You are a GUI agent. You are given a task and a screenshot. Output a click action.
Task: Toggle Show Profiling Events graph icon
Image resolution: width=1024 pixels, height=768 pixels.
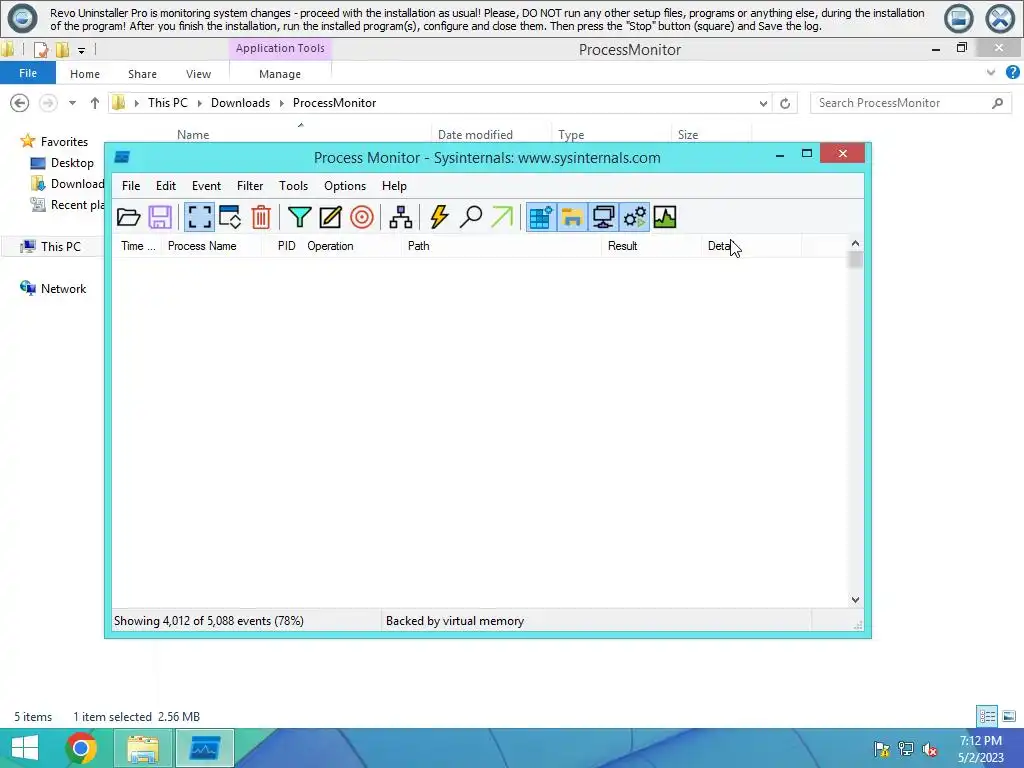(x=665, y=217)
